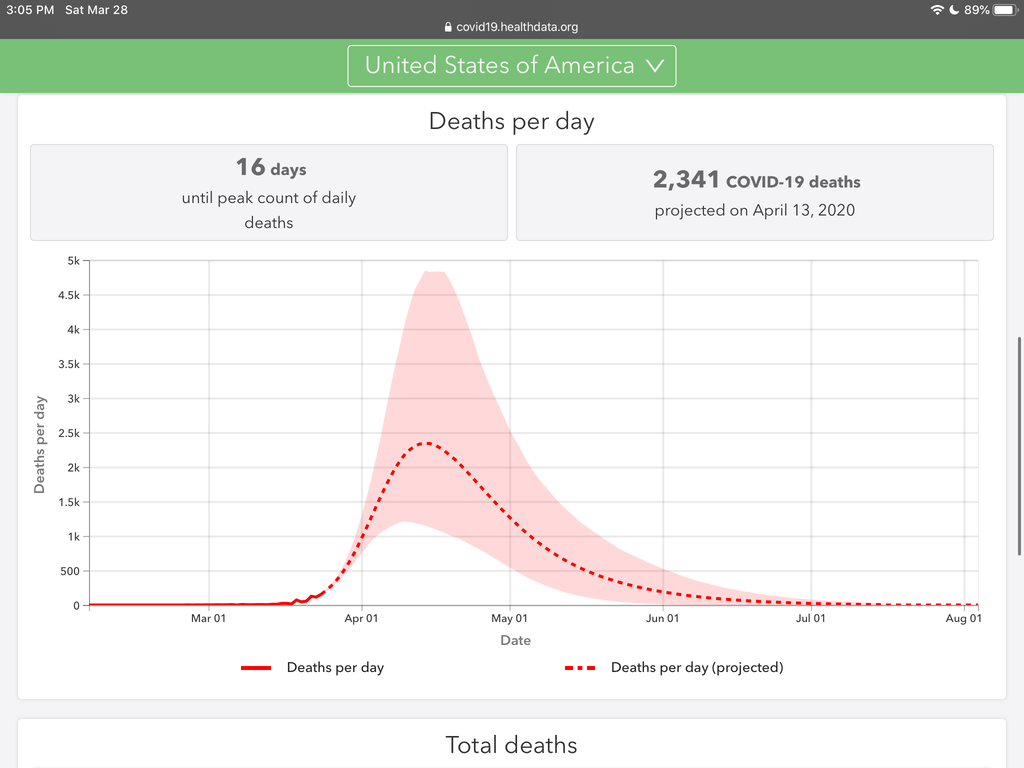Toggle the "Deaths per day" legend label
This screenshot has height=768, width=1024.
335,668
